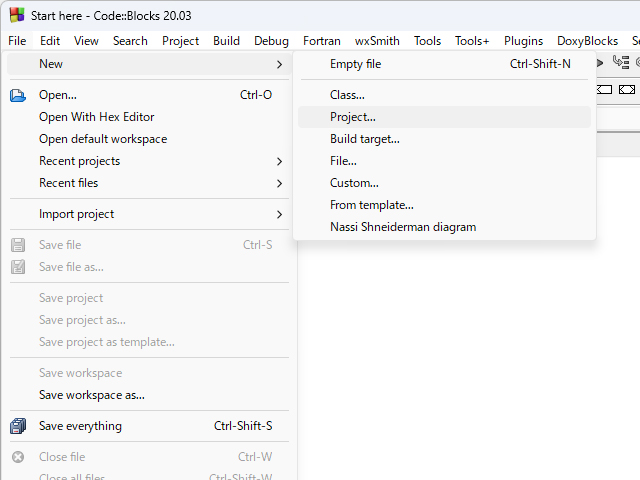Image resolution: width=640 pixels, height=480 pixels.
Task: Choose Class... from the New submenu
Action: click(x=444, y=95)
